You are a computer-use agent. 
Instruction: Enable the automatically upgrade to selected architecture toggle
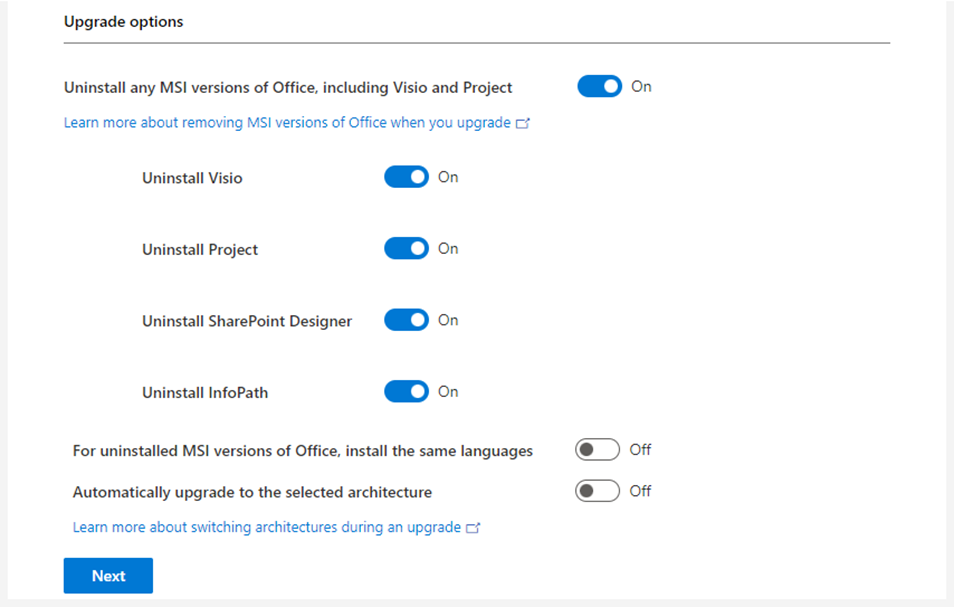pyautogui.click(x=597, y=491)
